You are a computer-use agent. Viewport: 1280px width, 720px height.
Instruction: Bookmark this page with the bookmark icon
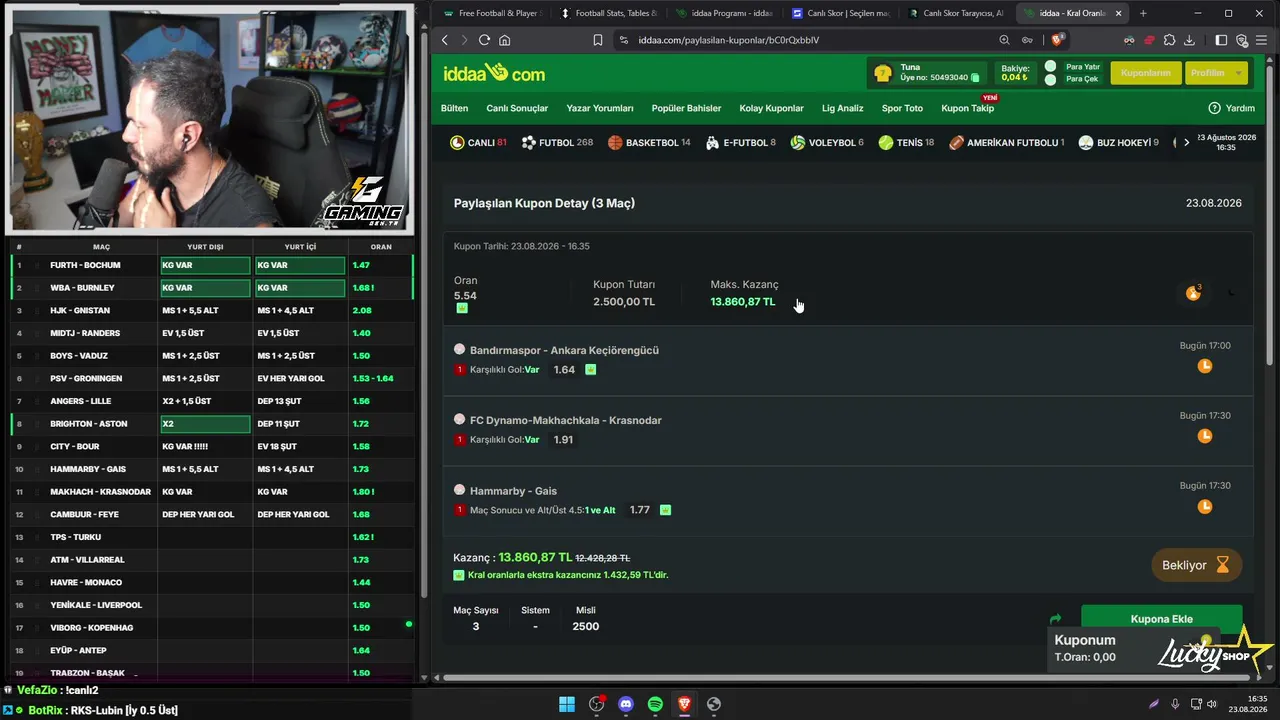pos(597,40)
